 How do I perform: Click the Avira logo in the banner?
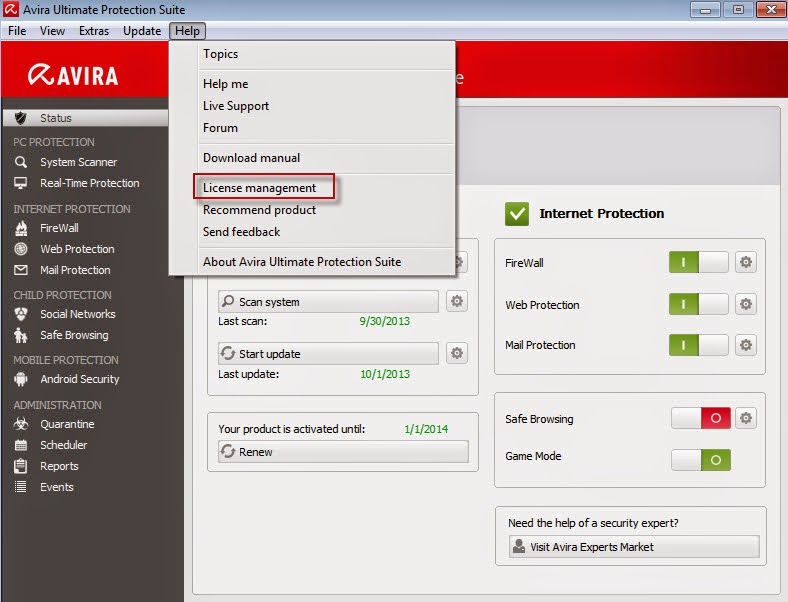pyautogui.click(x=73, y=75)
